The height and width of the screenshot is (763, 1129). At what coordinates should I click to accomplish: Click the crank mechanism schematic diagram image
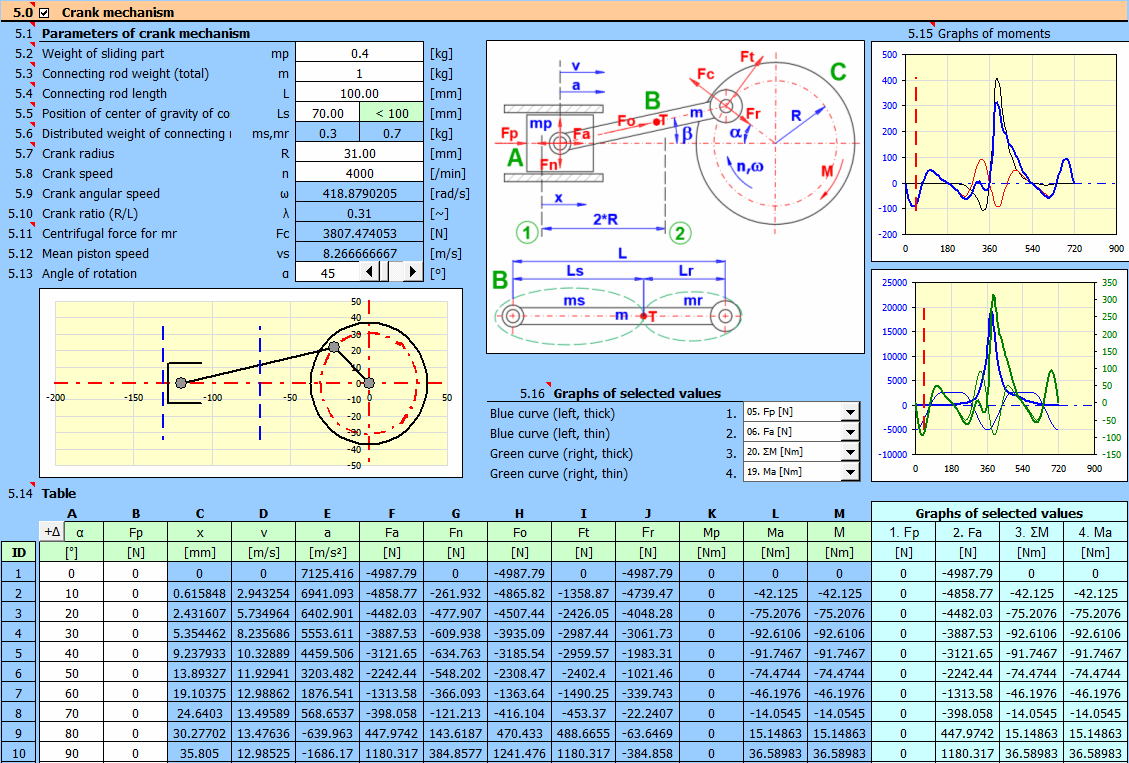click(675, 197)
